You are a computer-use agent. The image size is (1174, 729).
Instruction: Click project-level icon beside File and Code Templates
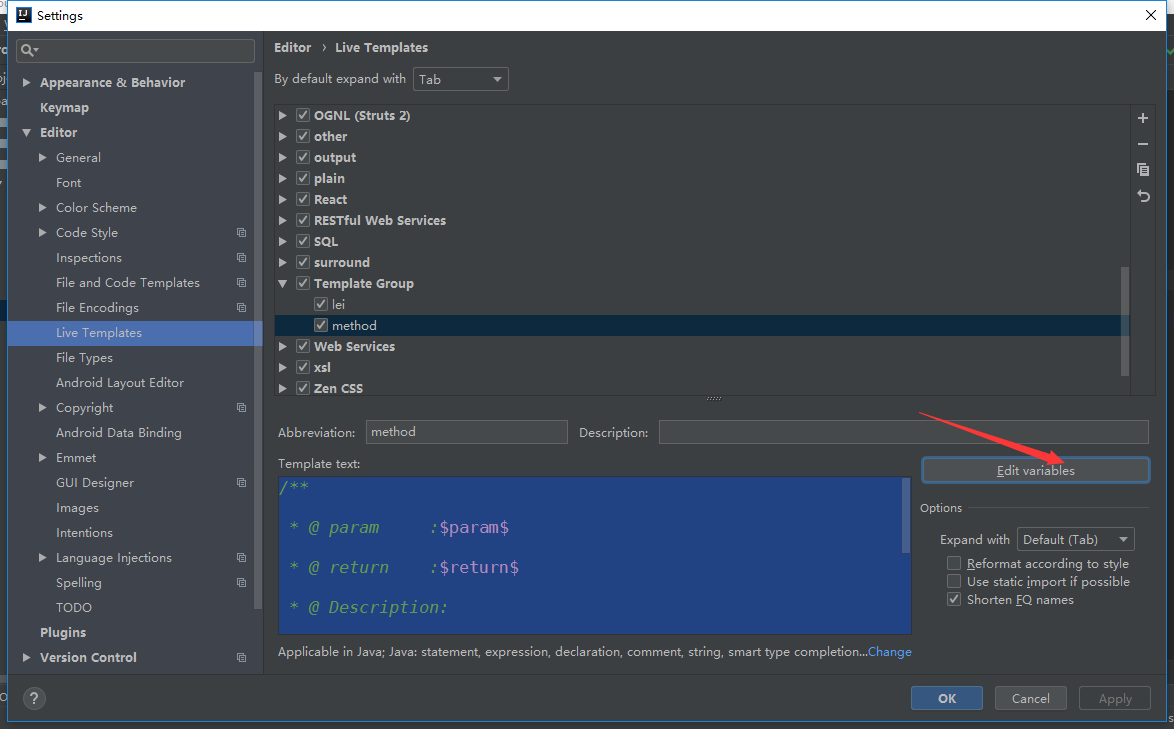point(241,283)
